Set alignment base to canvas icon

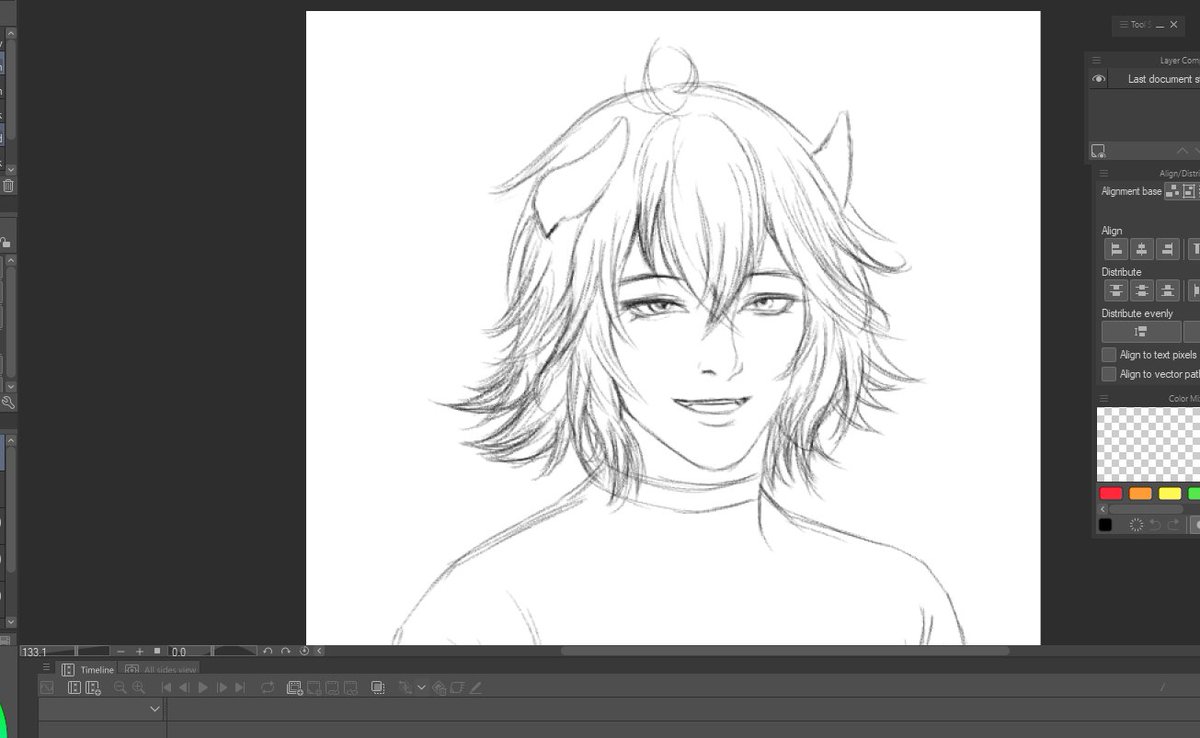point(1189,191)
